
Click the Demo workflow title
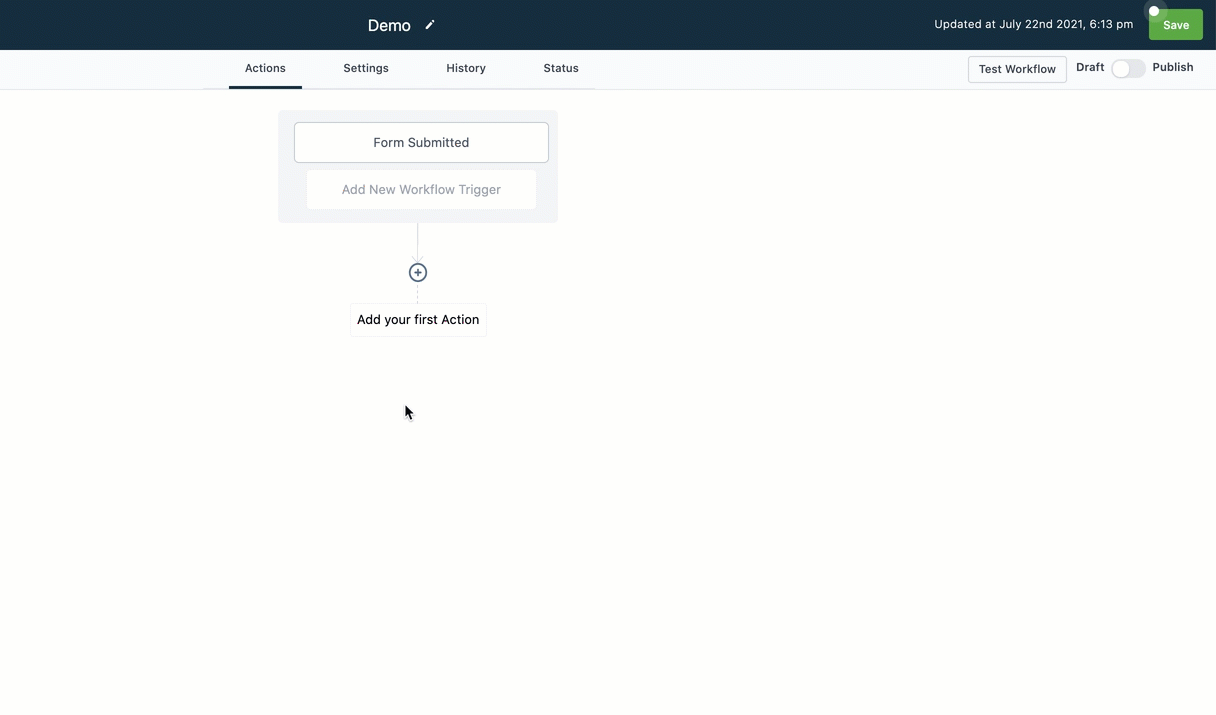point(389,26)
